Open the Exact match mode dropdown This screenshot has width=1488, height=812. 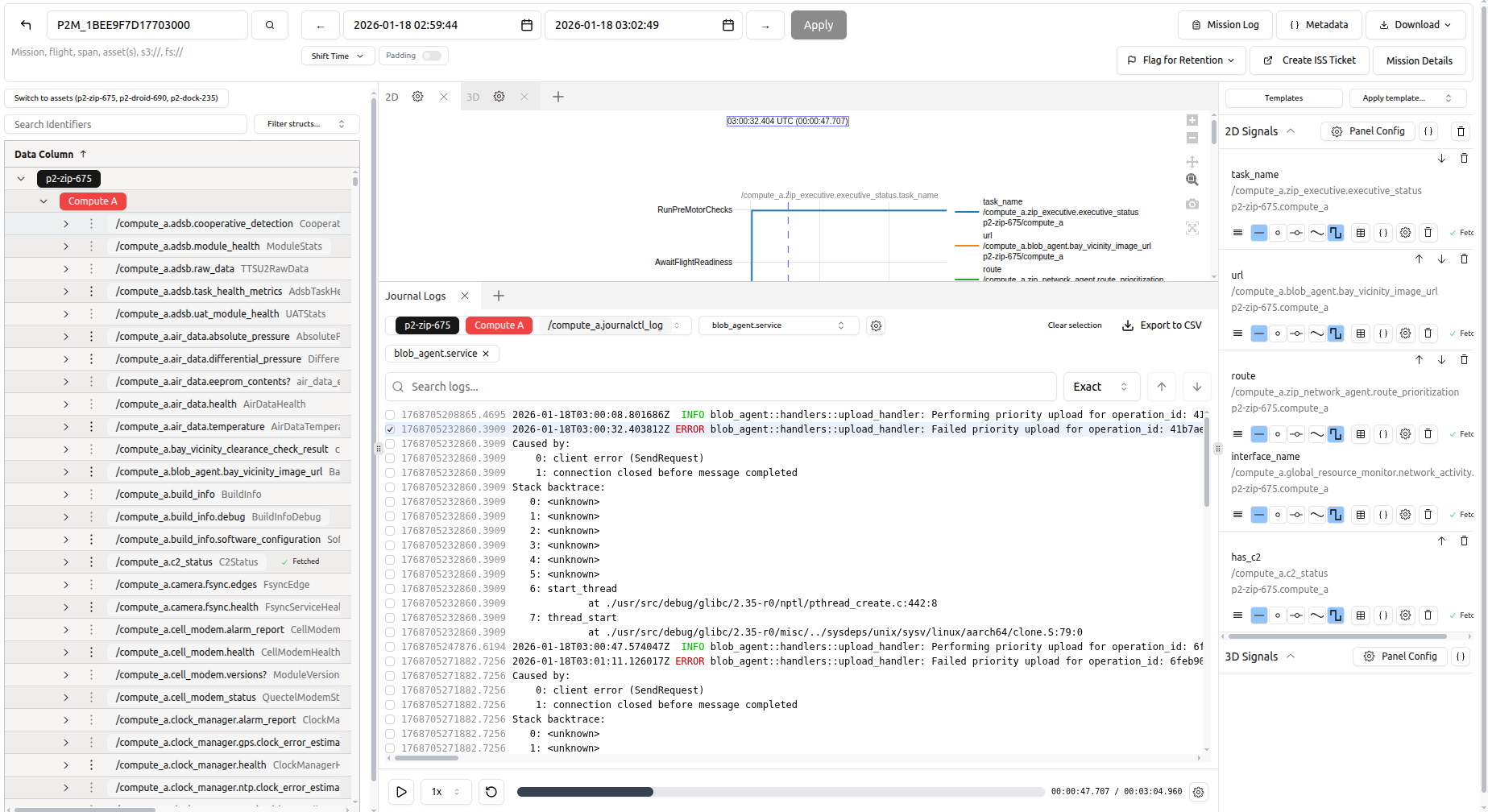point(1101,387)
